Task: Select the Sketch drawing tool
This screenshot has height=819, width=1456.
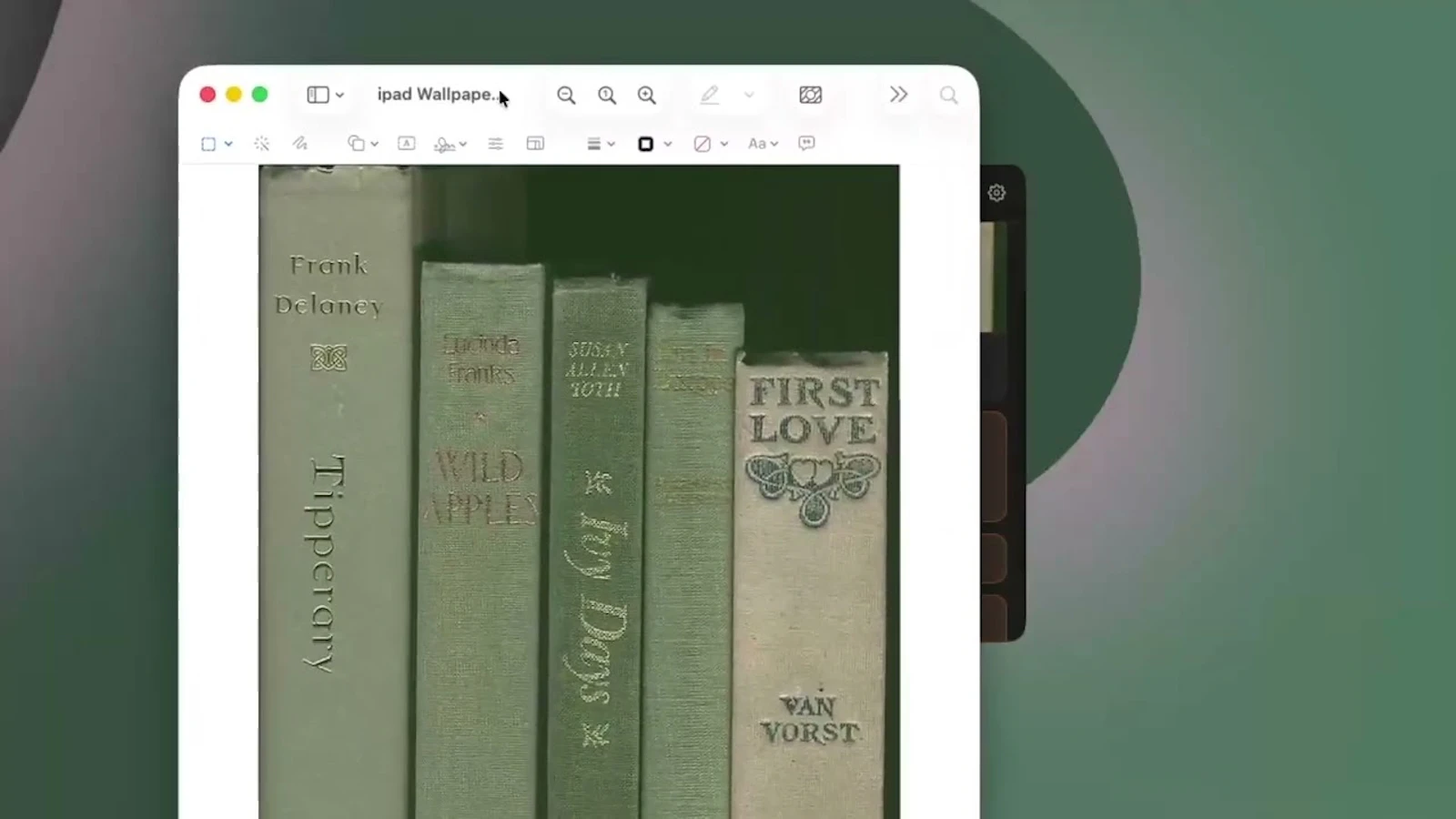Action: click(x=300, y=144)
